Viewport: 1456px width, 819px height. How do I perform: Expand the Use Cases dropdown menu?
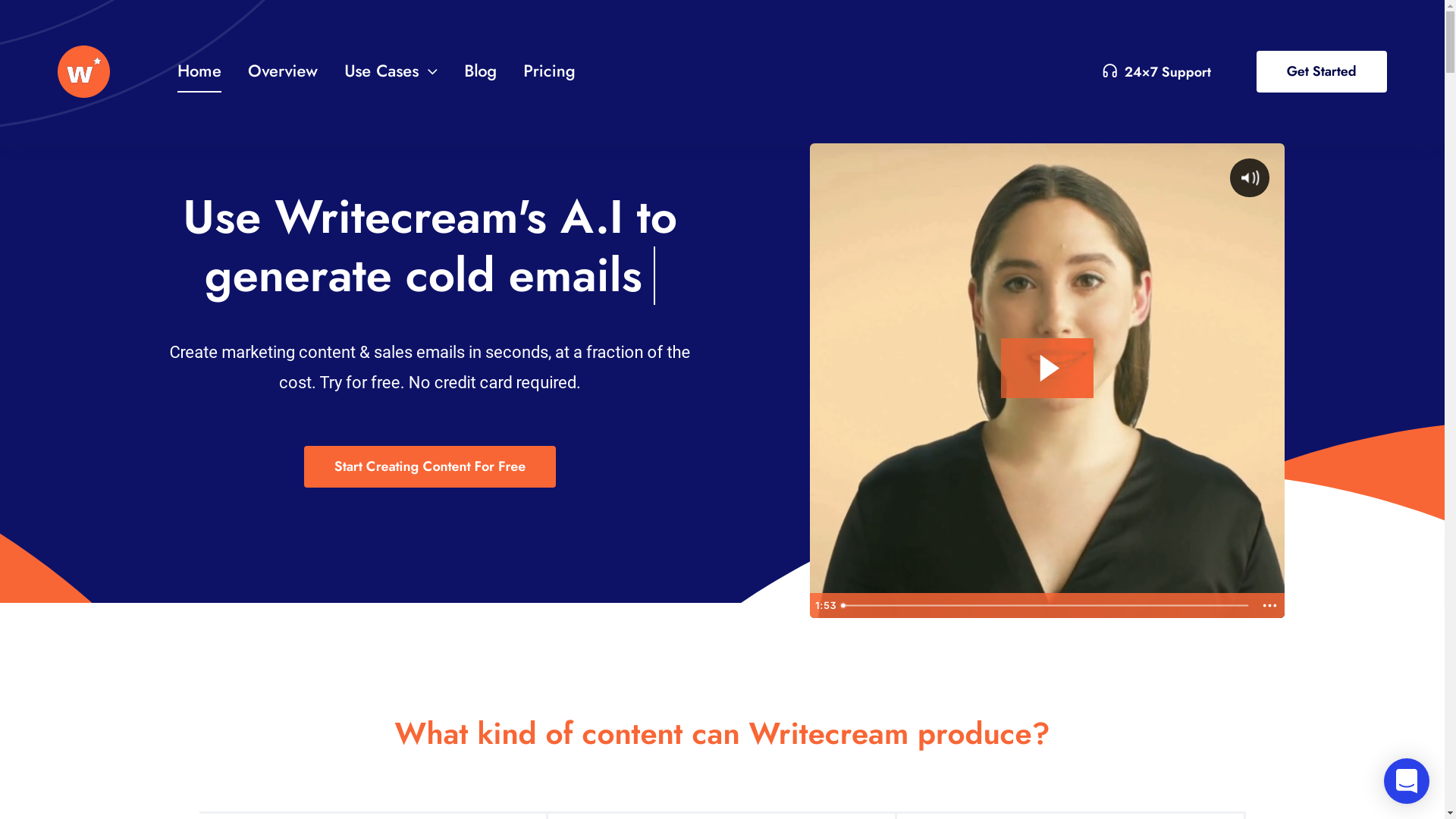click(390, 71)
